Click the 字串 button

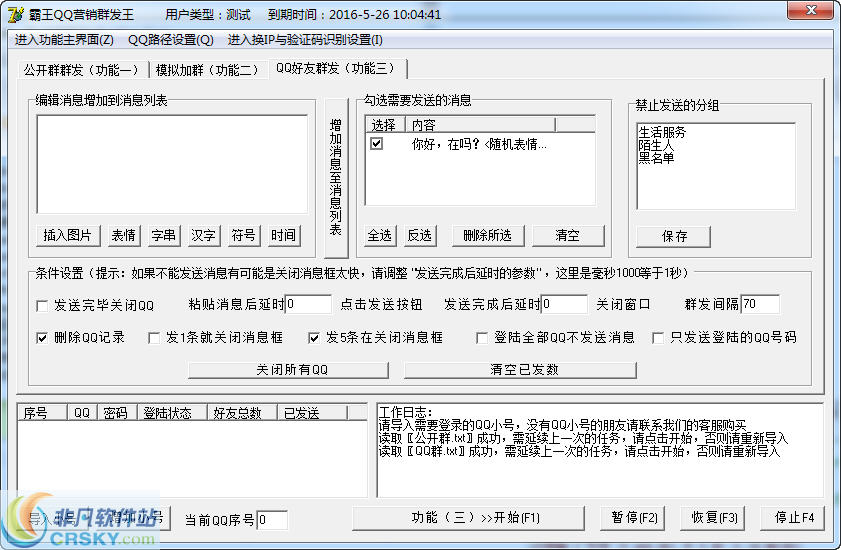(x=164, y=236)
